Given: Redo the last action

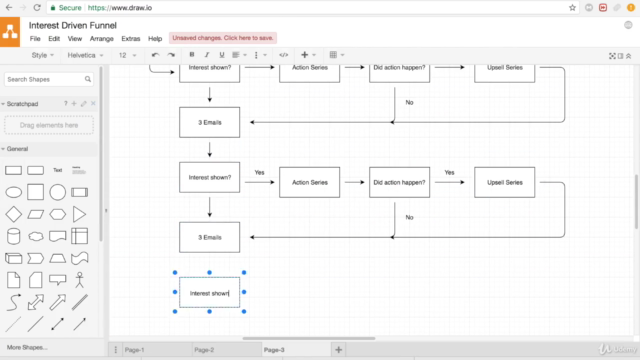Looking at the screenshot, I should [x=171, y=55].
